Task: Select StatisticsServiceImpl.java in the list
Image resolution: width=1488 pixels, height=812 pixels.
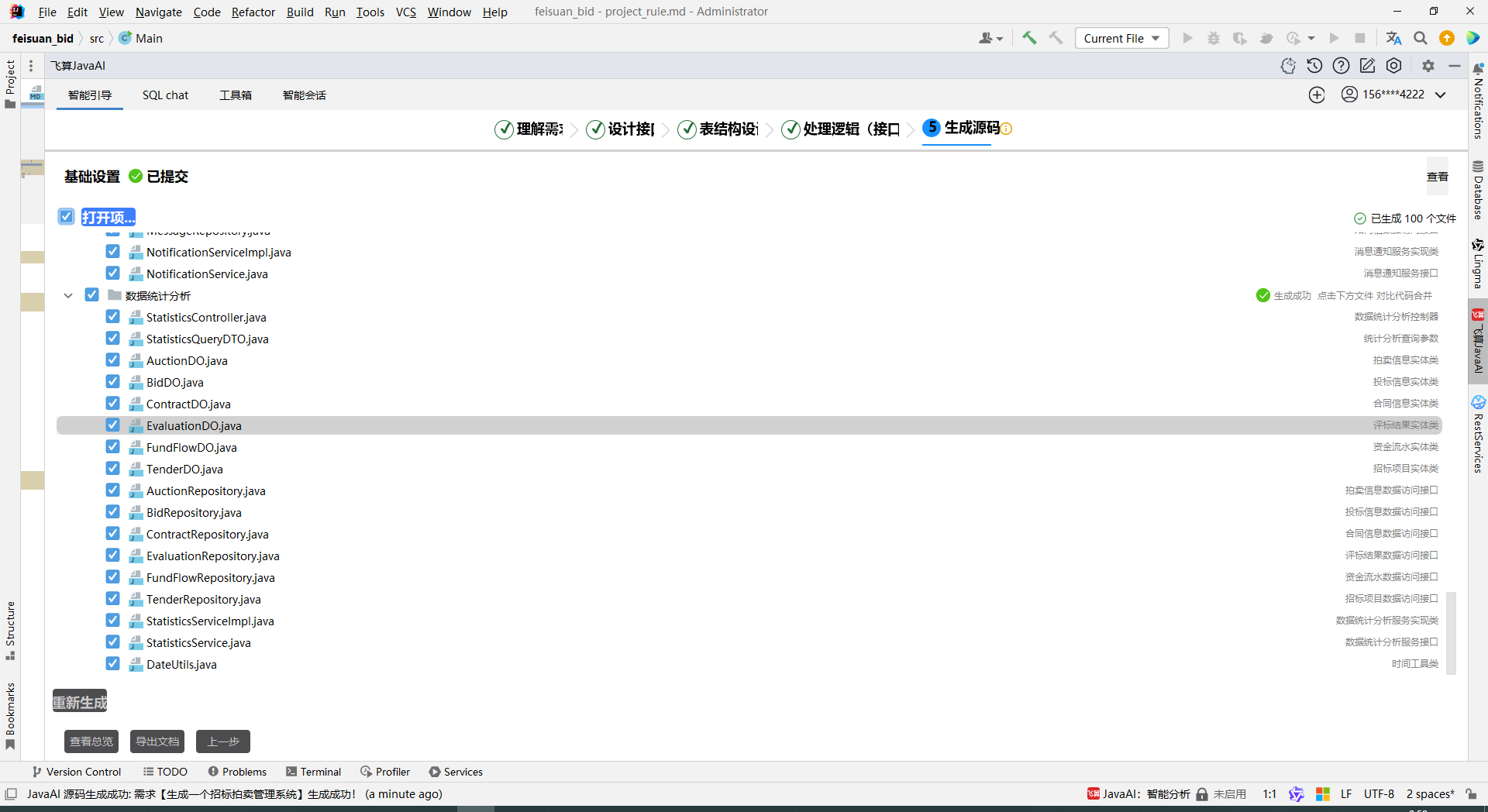Action: click(x=749, y=621)
